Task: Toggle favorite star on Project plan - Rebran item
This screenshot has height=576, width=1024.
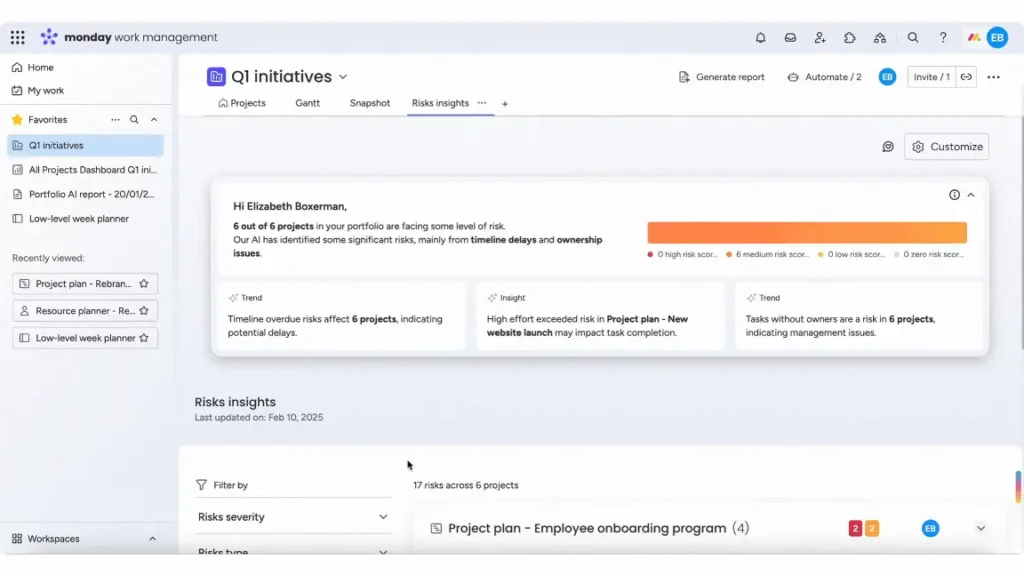Action: (143, 284)
